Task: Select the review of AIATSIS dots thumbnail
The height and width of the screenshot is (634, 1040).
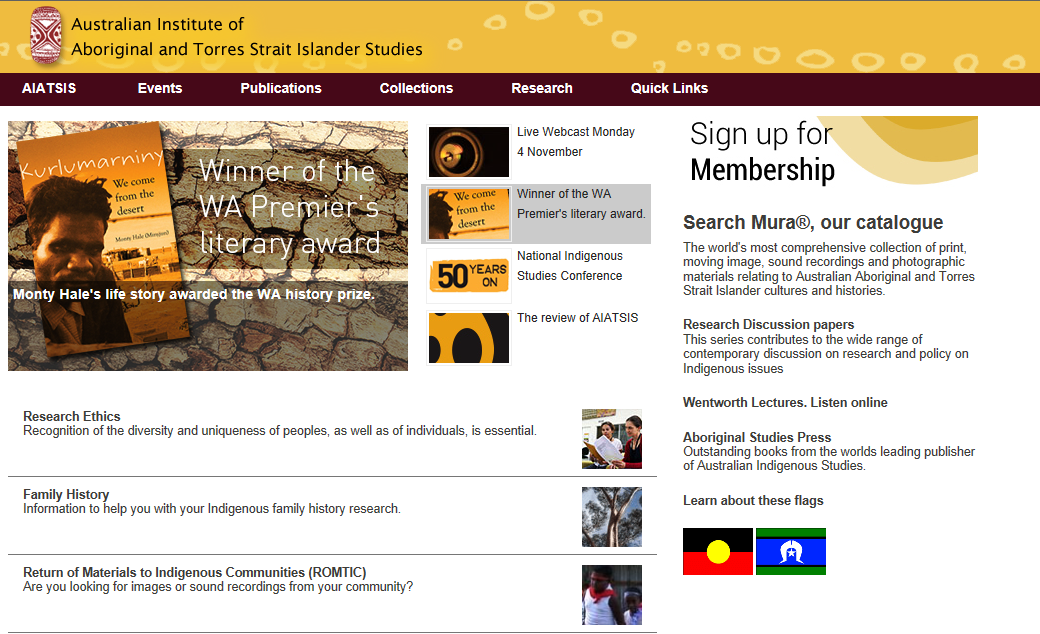Action: [469, 338]
